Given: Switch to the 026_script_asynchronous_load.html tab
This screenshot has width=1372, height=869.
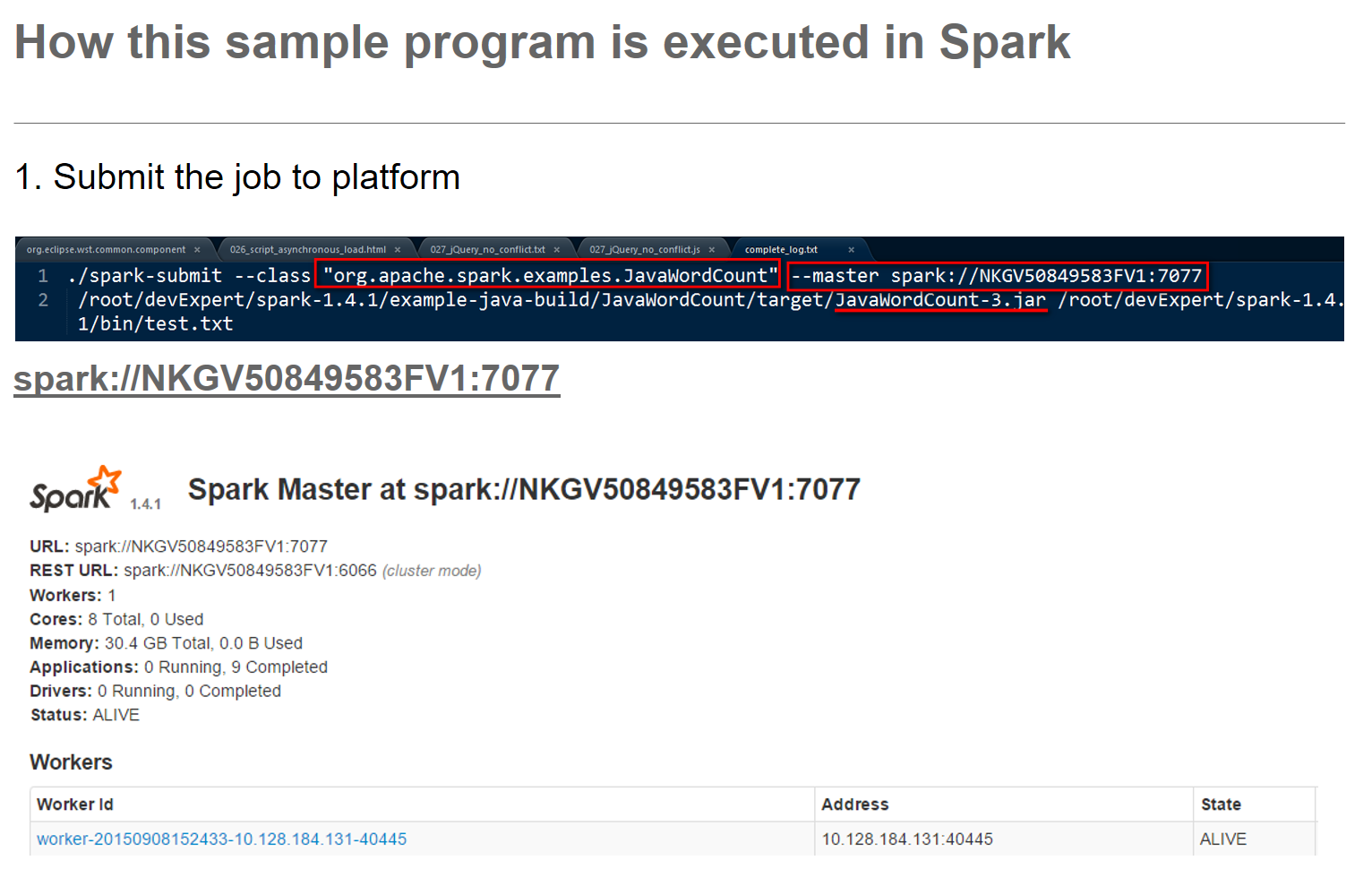Looking at the screenshot, I should tap(307, 250).
